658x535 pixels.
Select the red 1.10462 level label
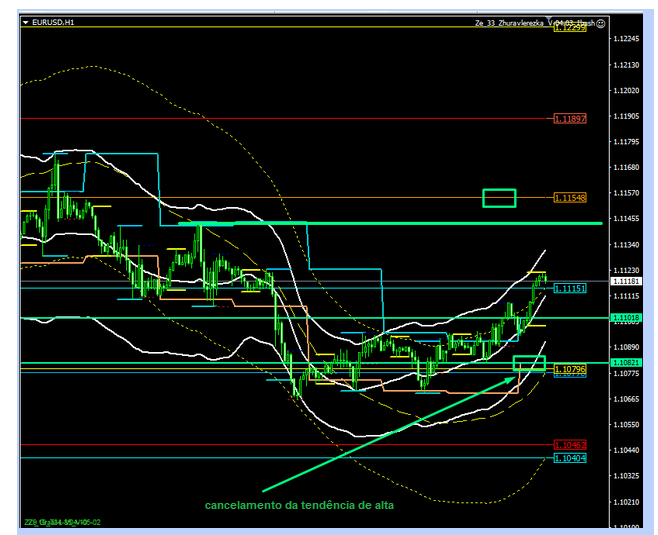pos(569,444)
